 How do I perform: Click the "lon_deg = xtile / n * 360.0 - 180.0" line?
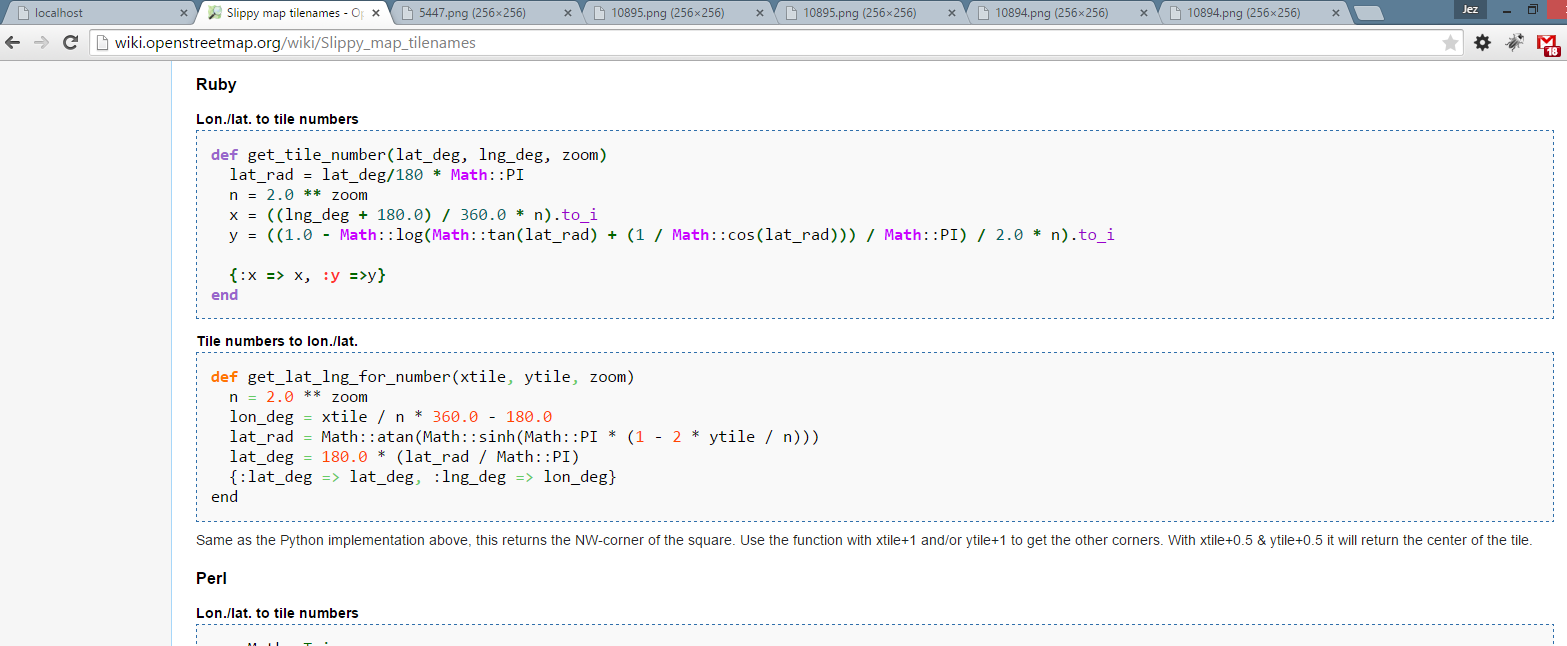[391, 417]
